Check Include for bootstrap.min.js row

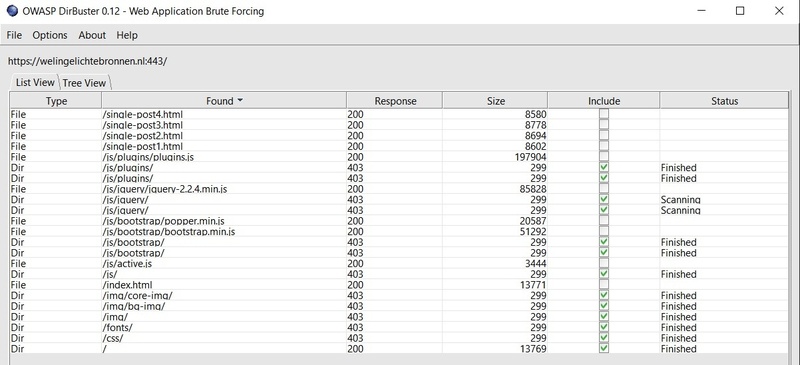pyautogui.click(x=604, y=231)
